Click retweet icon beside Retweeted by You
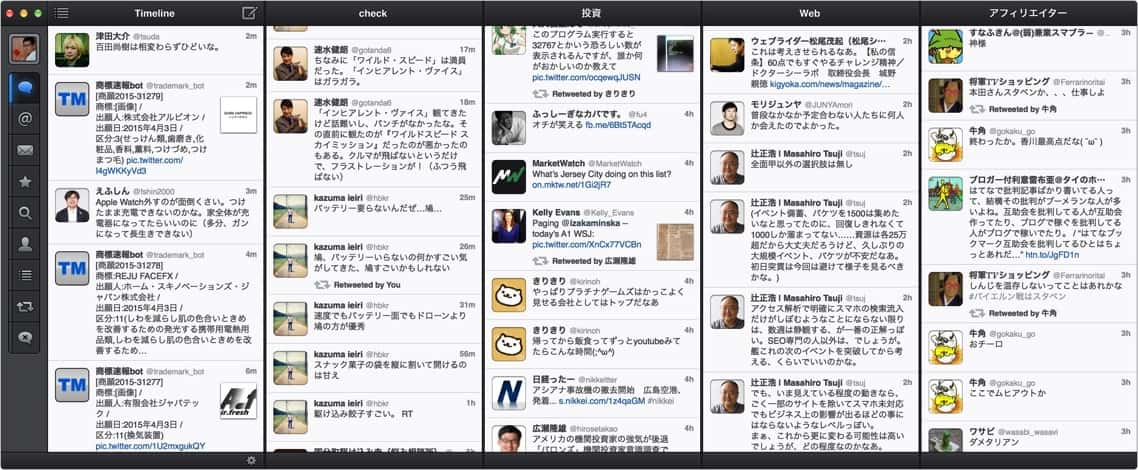 pyautogui.click(x=322, y=284)
